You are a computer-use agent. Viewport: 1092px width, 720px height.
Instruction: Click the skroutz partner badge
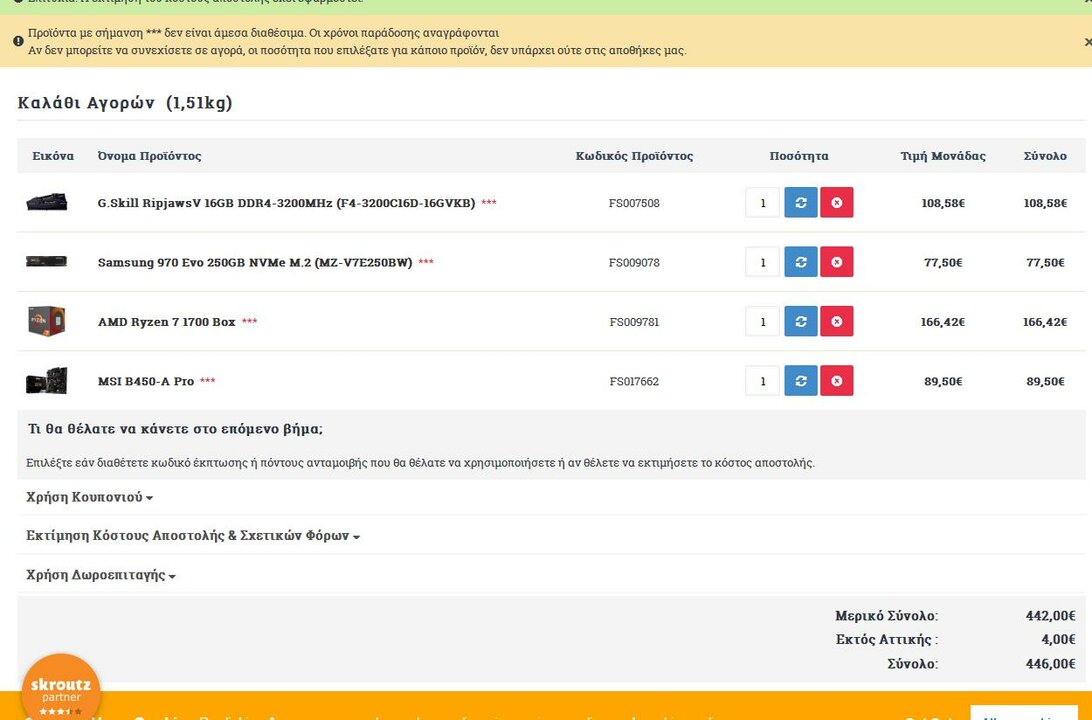[61, 688]
